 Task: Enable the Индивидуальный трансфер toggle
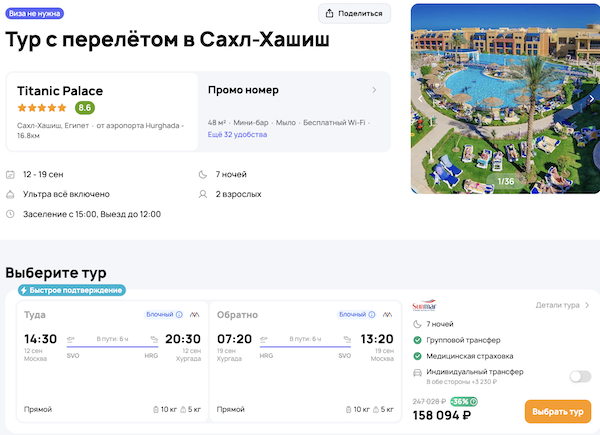(579, 376)
